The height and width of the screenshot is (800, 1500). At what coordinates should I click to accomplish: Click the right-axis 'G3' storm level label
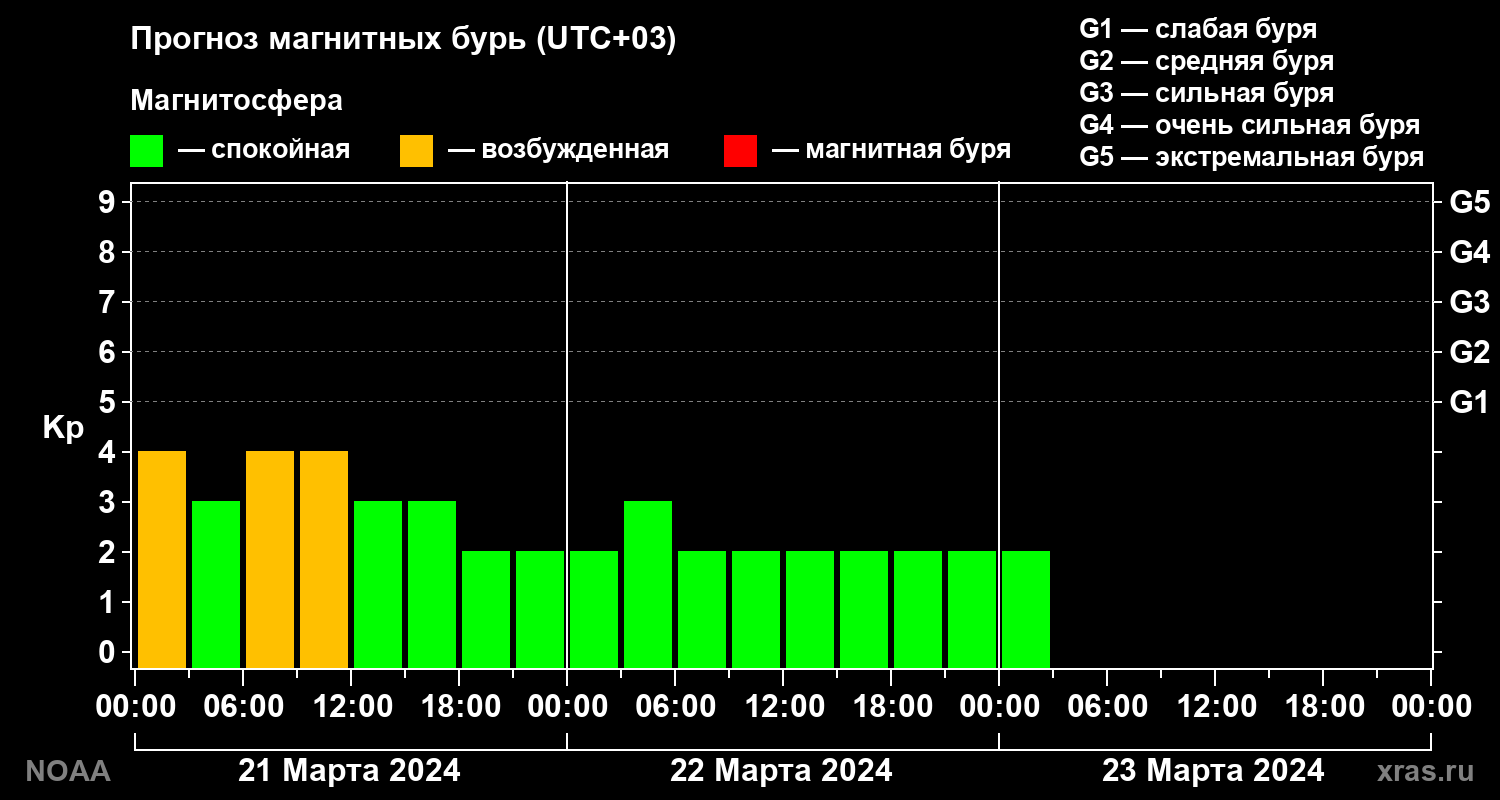coord(1470,302)
